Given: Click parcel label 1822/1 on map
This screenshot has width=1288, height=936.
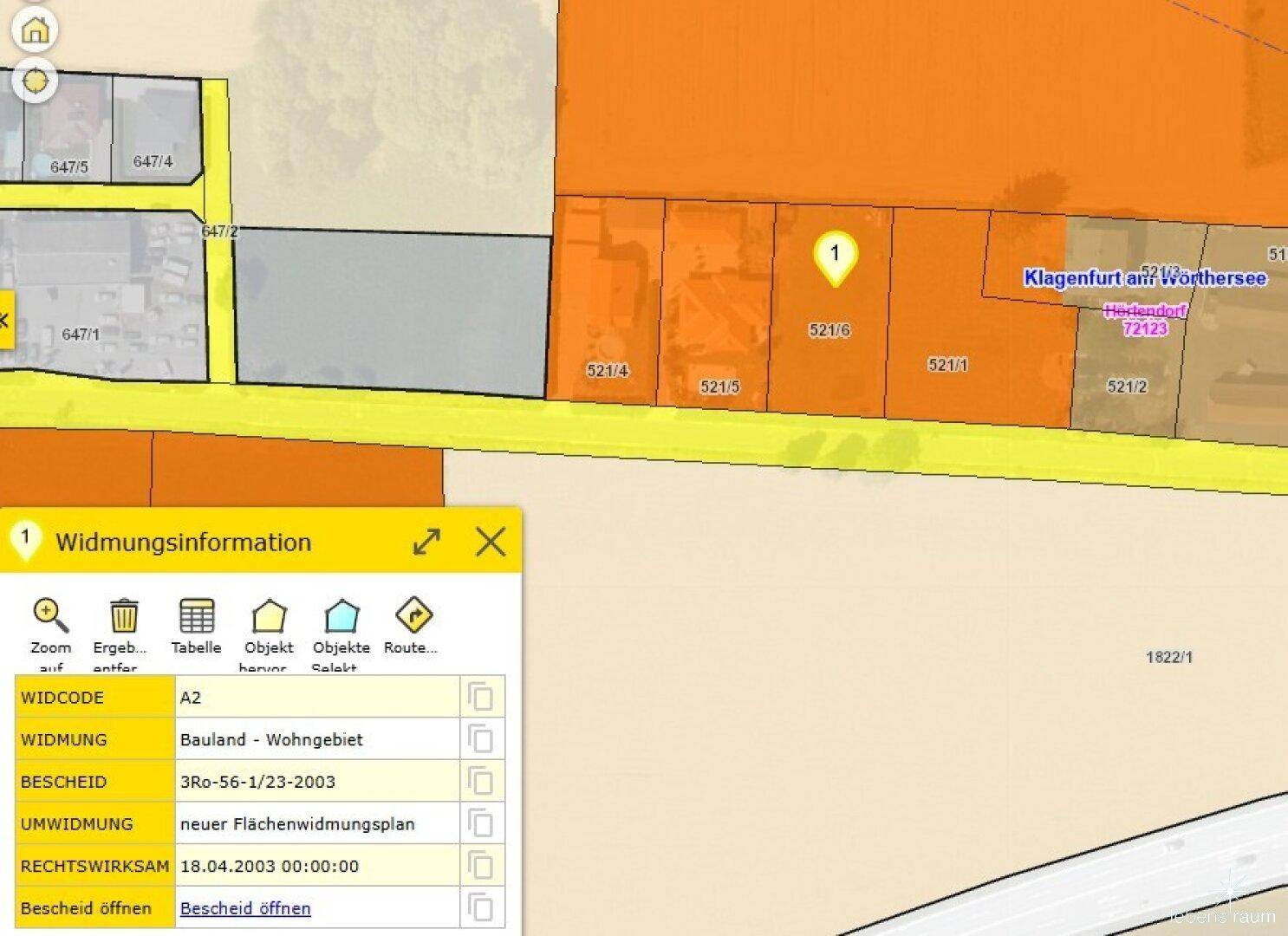Looking at the screenshot, I should click(1169, 657).
